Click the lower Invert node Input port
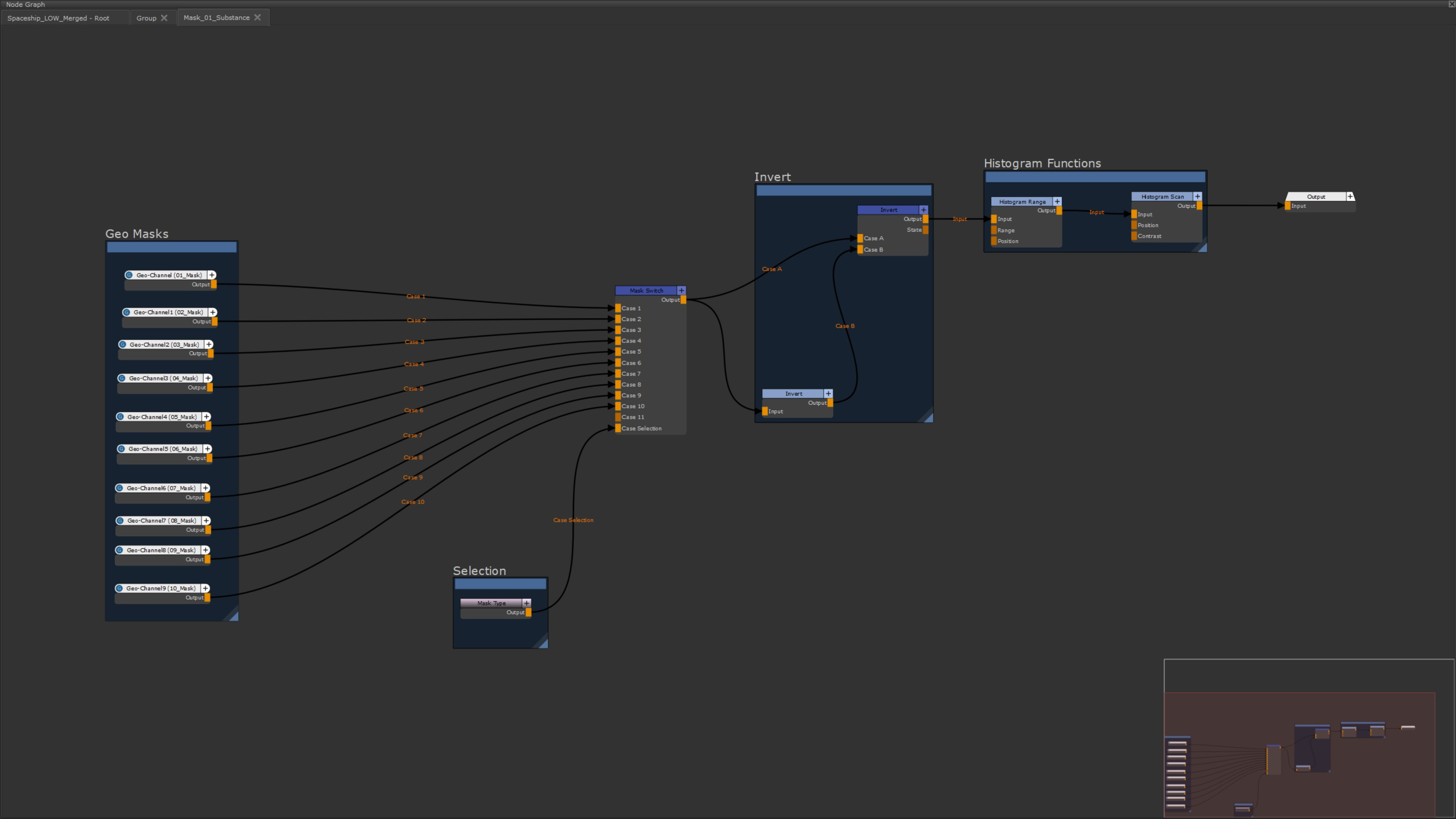The image size is (1456, 819). click(x=765, y=411)
